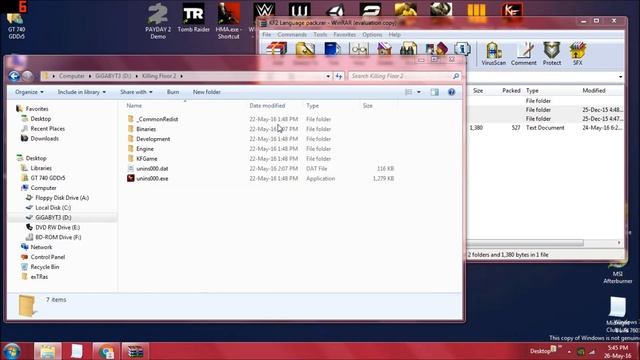Select the Development folder
Image resolution: width=640 pixels, height=360 pixels.
click(153, 139)
